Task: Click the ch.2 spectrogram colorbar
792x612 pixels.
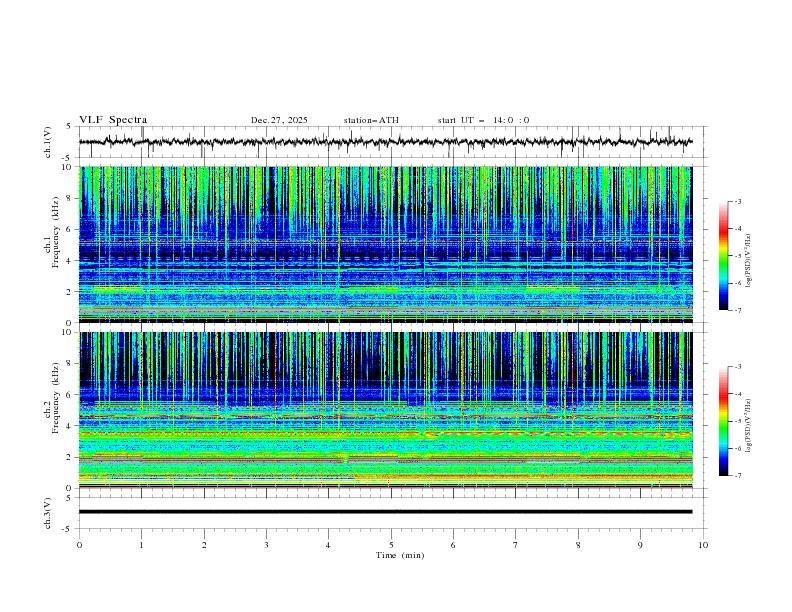Action: click(723, 421)
